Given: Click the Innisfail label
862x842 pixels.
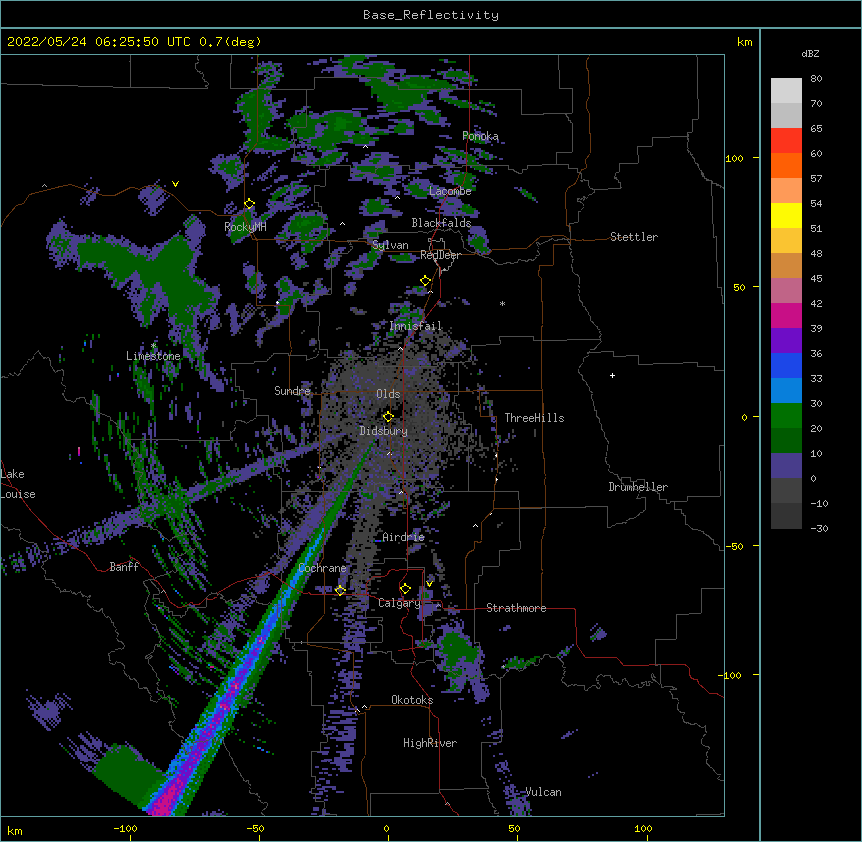Looking at the screenshot, I should click(x=416, y=326).
